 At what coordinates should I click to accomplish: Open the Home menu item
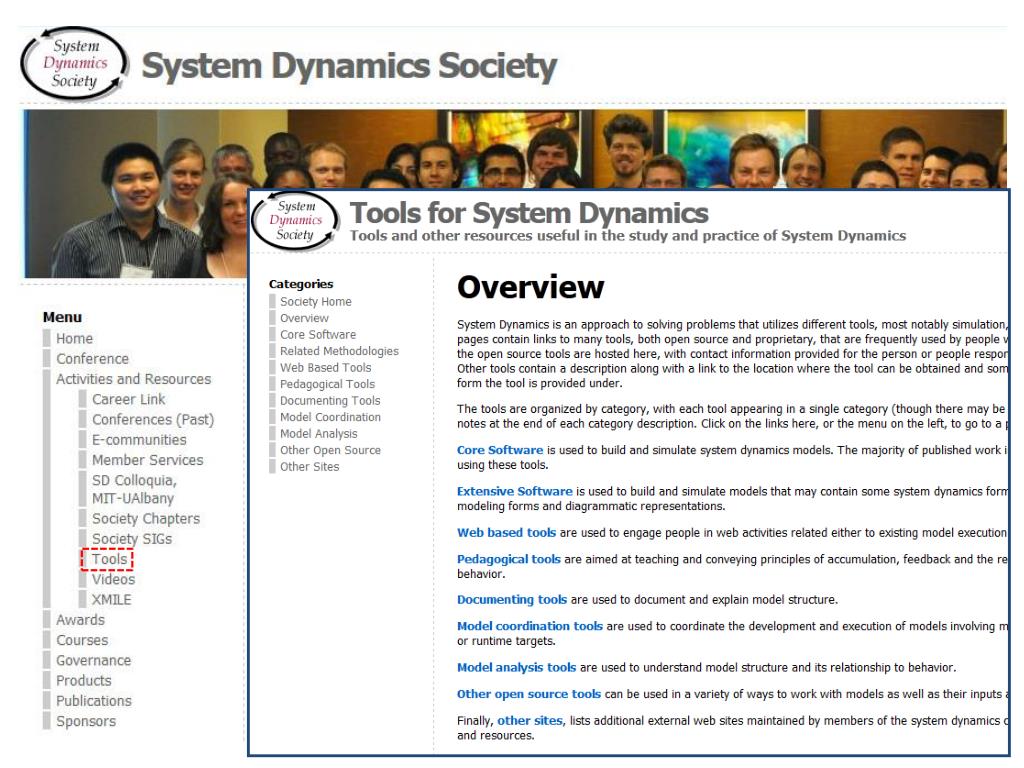[x=74, y=338]
